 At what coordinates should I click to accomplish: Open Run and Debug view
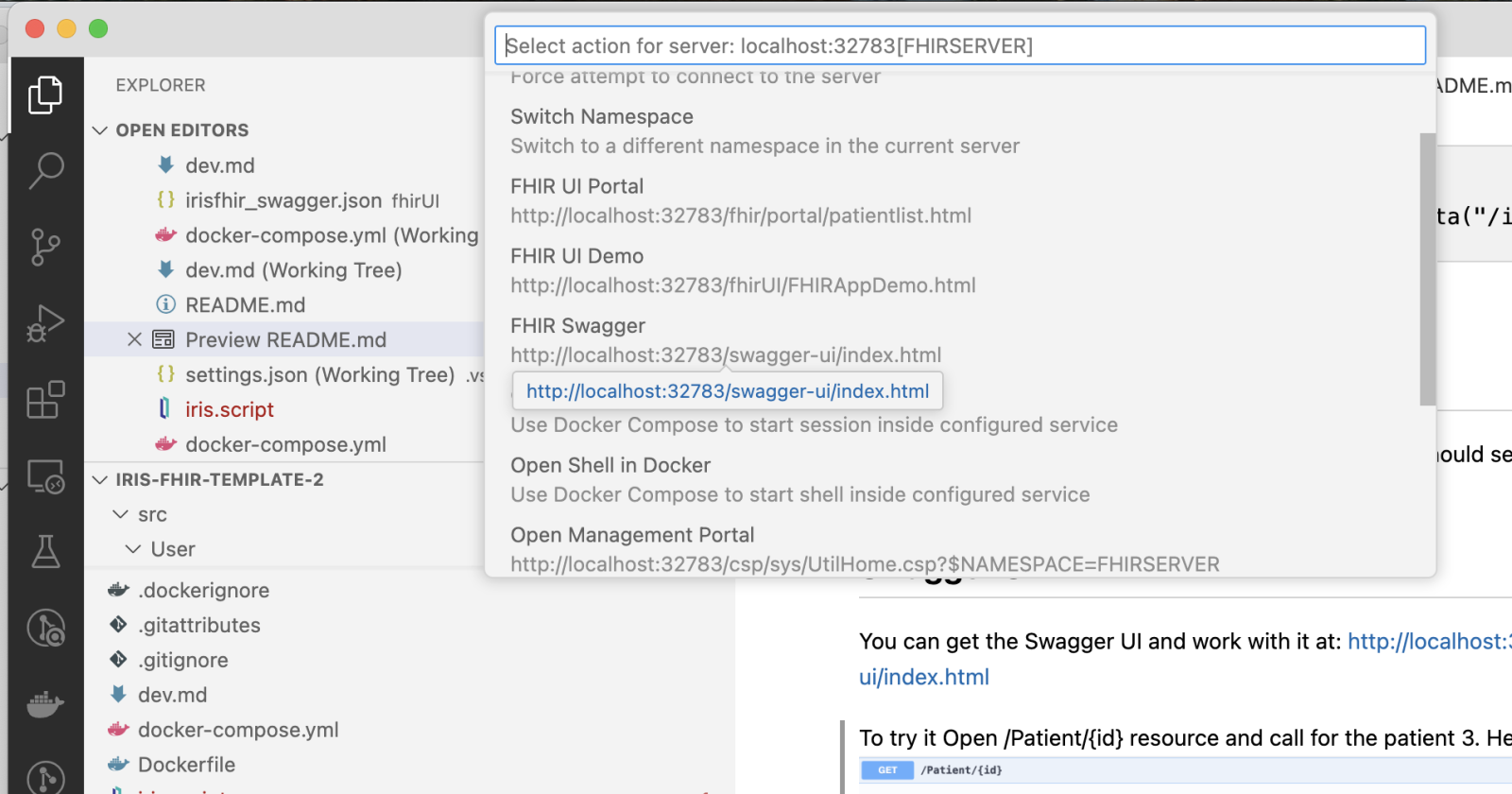click(45, 323)
